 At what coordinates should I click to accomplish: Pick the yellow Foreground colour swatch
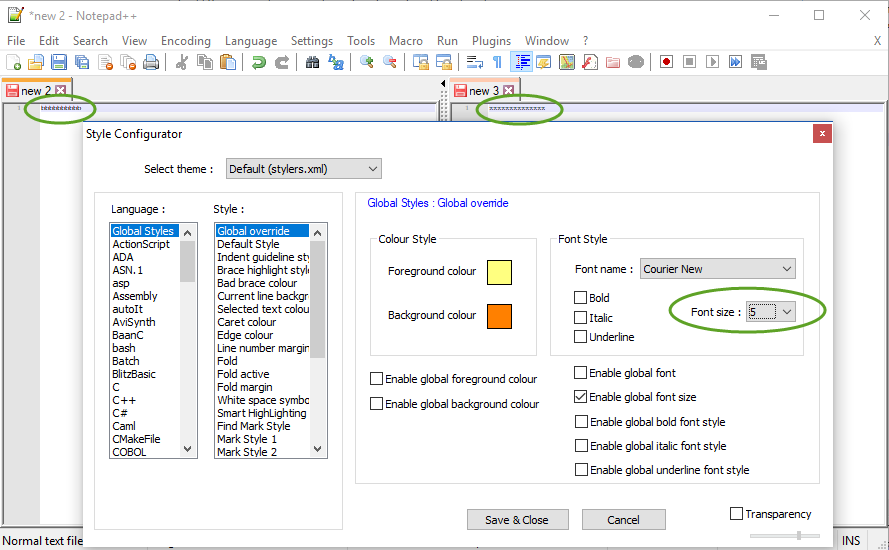point(499,272)
